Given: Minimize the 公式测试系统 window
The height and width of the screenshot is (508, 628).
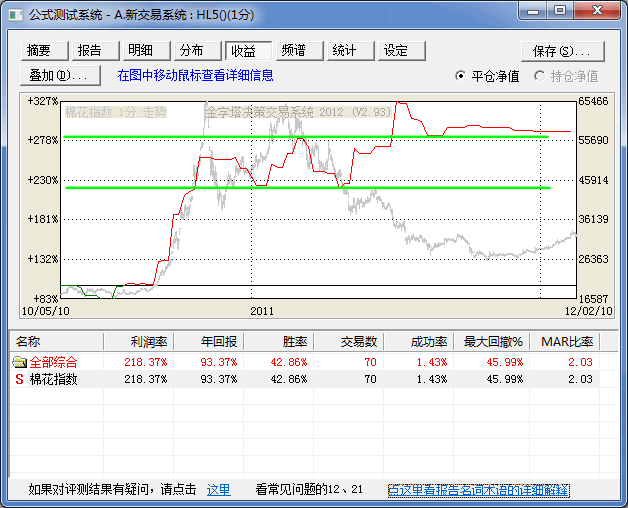Looking at the screenshot, I should point(533,11).
